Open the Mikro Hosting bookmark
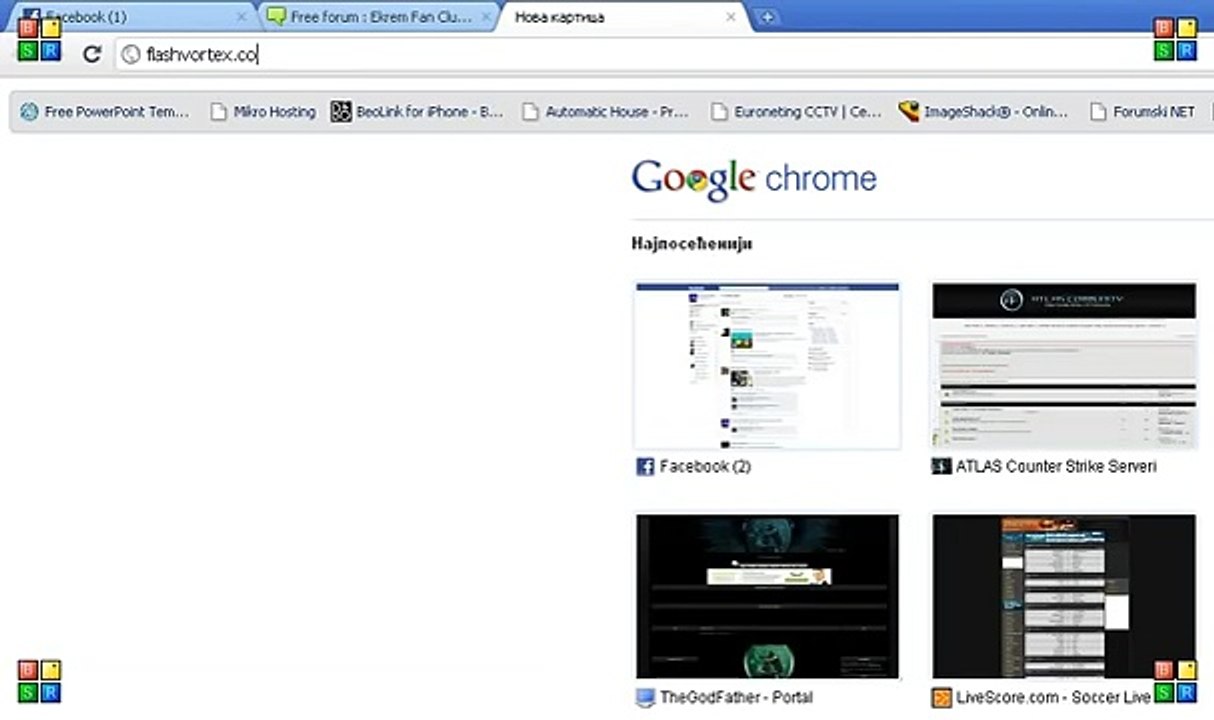This screenshot has height=720, width=1214. click(263, 112)
